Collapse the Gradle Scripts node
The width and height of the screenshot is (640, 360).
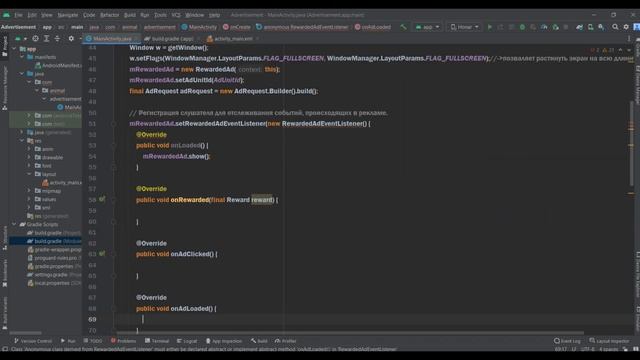(x=14, y=224)
